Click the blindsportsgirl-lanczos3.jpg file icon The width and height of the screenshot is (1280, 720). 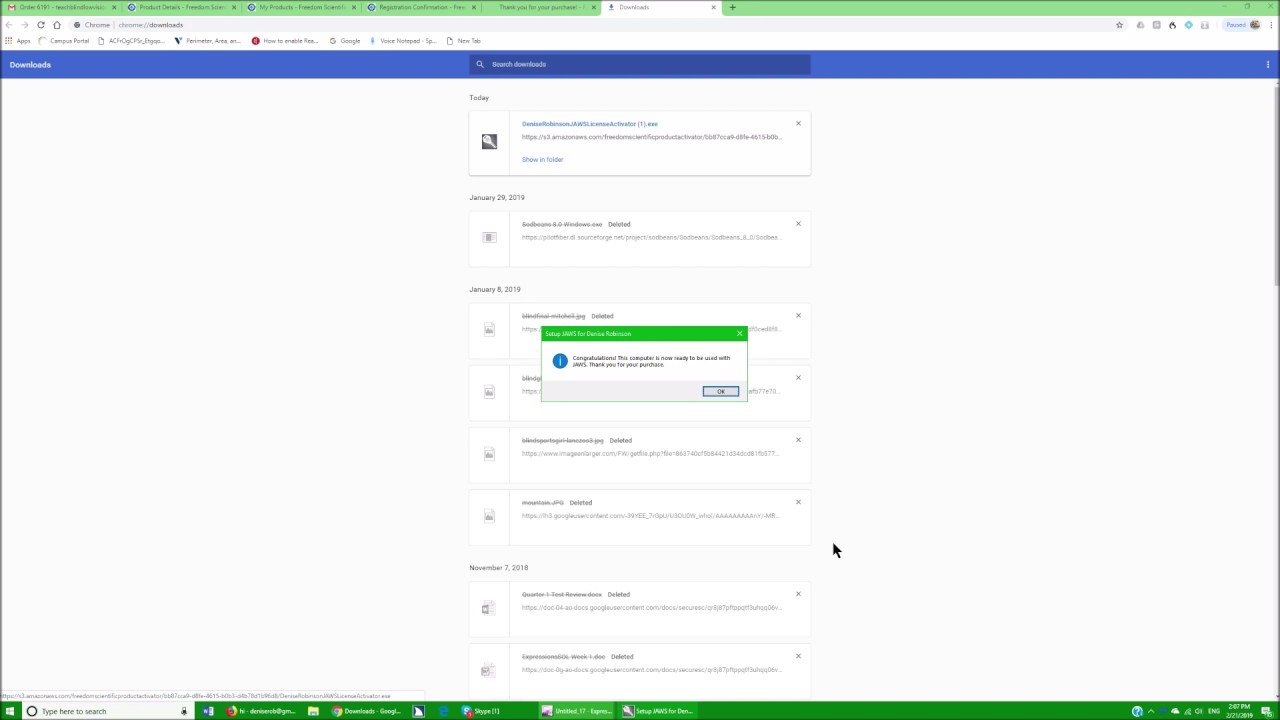[x=489, y=454]
